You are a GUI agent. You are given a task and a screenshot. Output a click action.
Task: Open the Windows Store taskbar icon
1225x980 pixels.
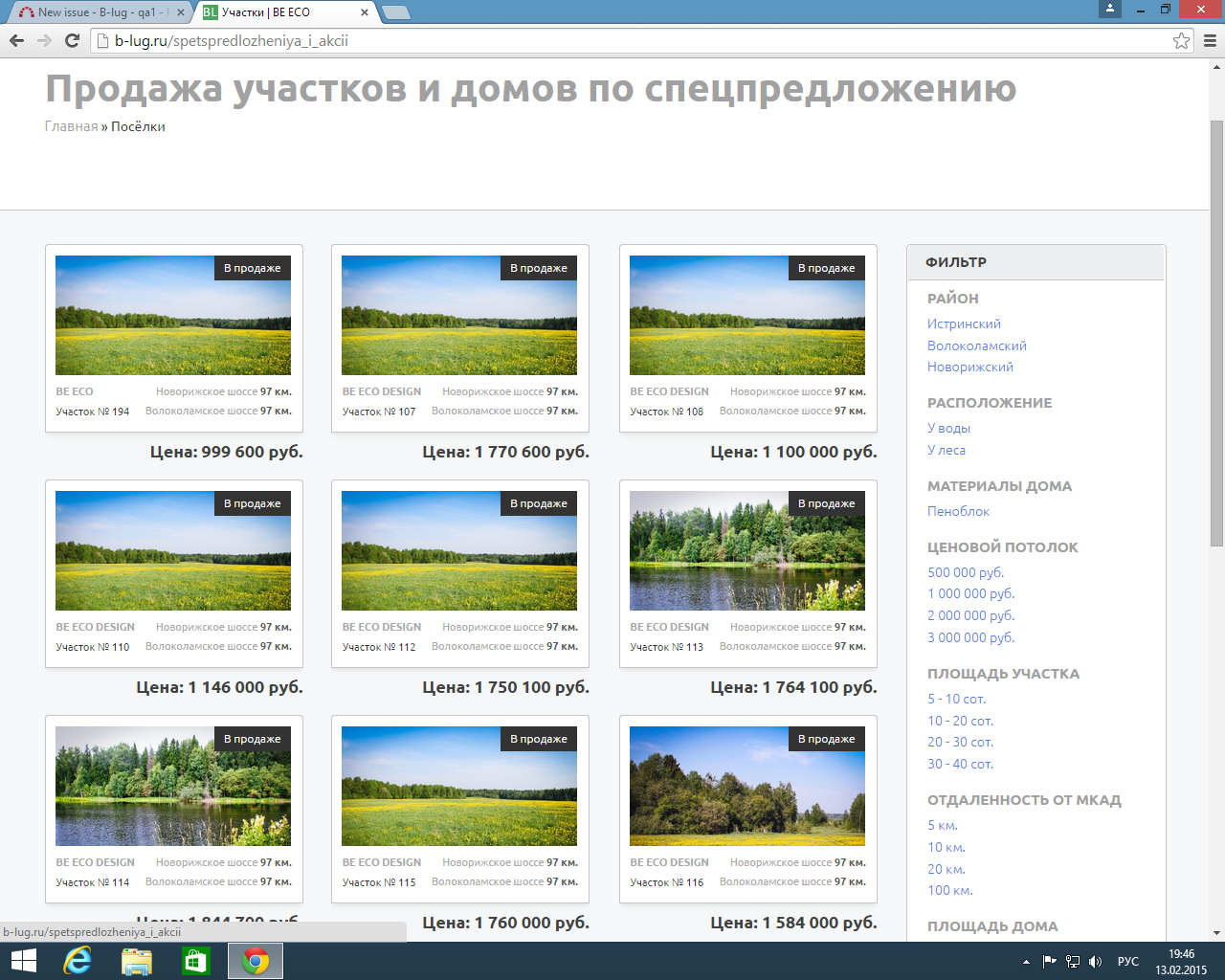pos(195,961)
